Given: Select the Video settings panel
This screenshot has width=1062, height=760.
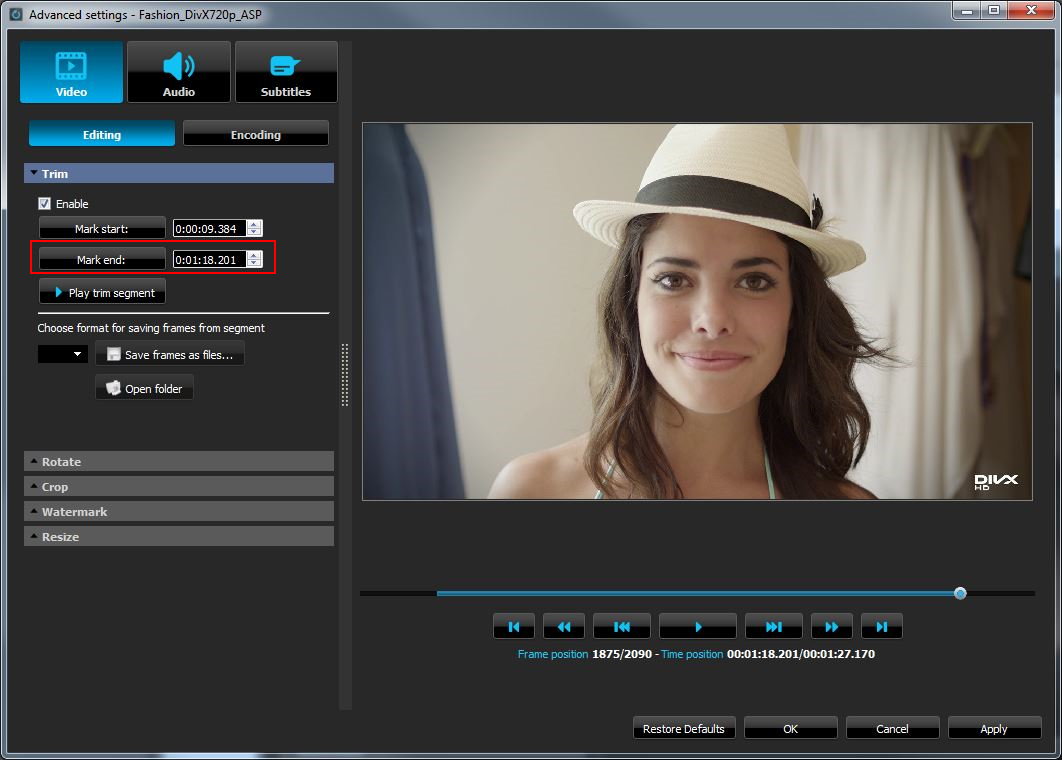Looking at the screenshot, I should click(70, 71).
